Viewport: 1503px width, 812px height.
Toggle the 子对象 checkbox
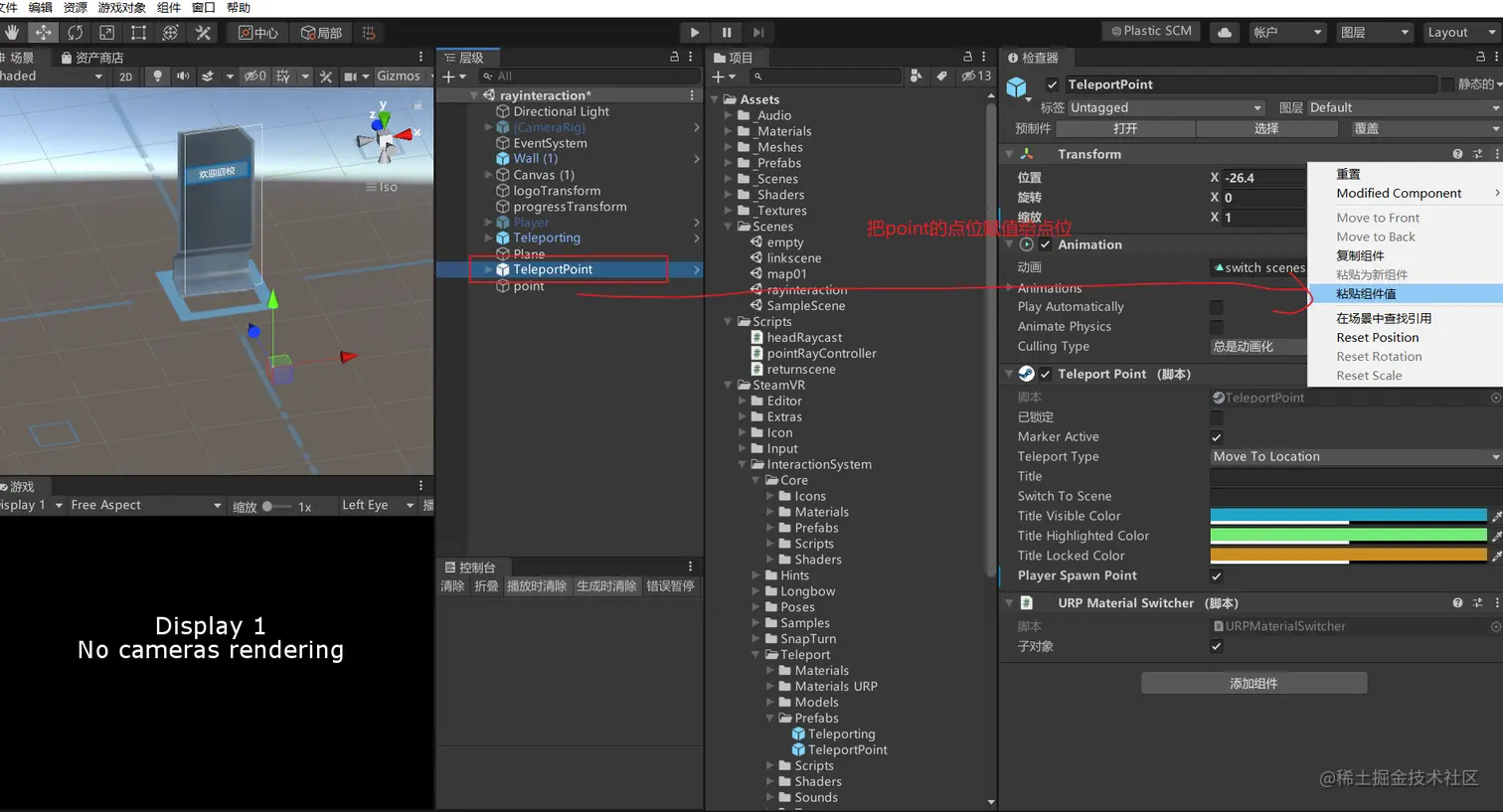tap(1216, 647)
